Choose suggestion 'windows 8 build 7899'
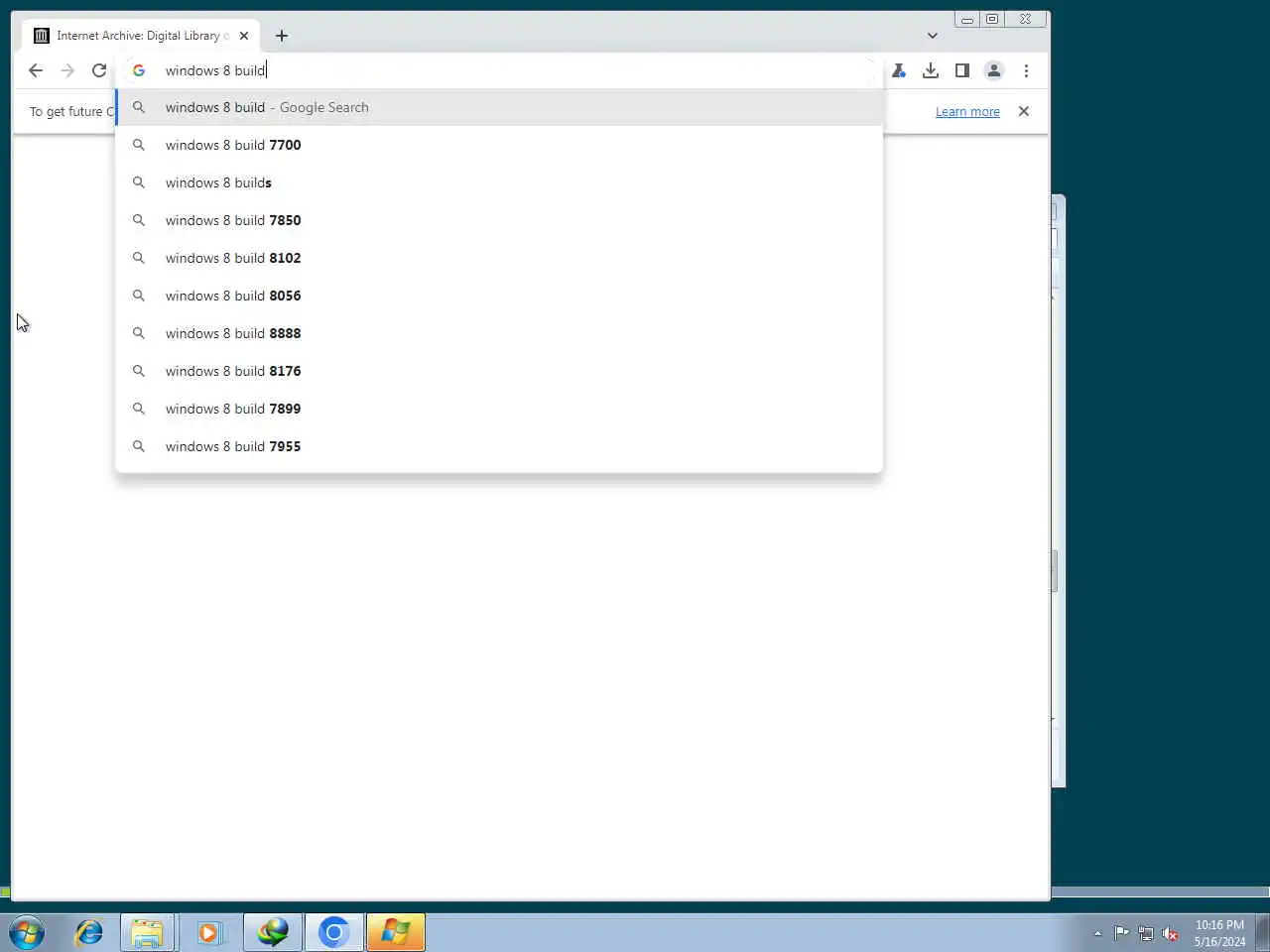 coord(499,409)
